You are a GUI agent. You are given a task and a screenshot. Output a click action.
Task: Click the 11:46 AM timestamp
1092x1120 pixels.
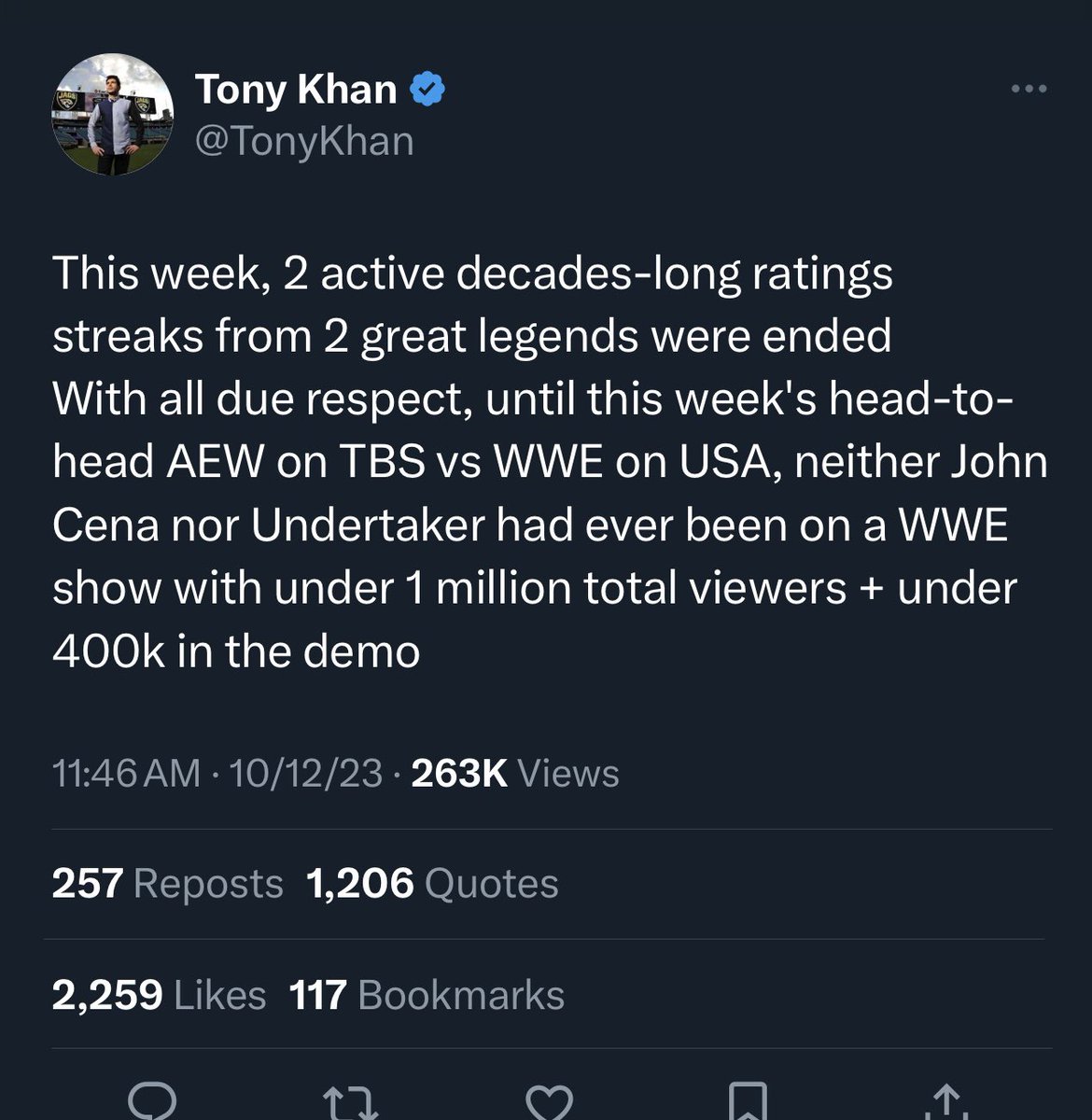126,773
